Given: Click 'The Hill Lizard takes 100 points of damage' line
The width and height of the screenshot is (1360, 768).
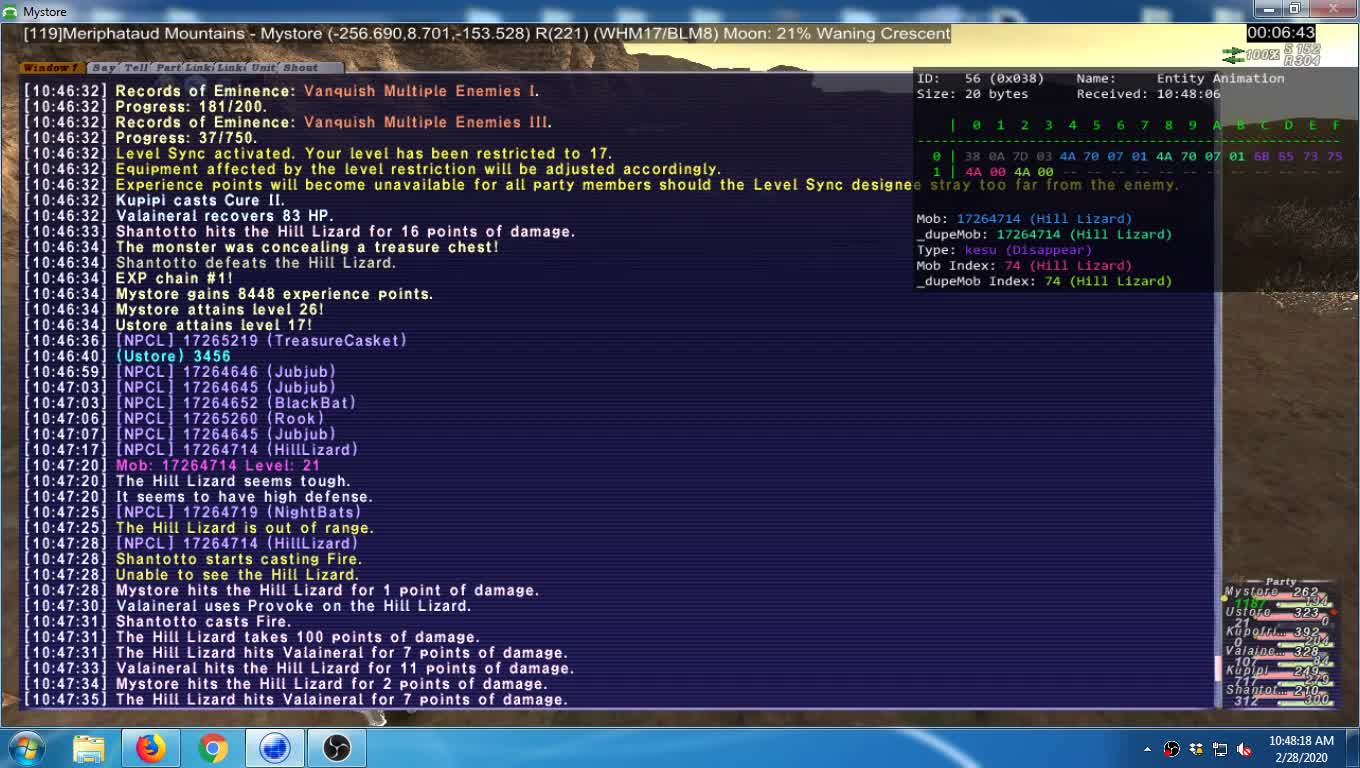Looking at the screenshot, I should pos(252,637).
